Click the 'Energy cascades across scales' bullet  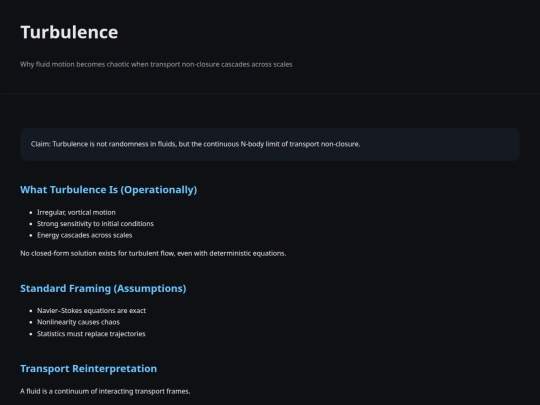[x=84, y=235]
